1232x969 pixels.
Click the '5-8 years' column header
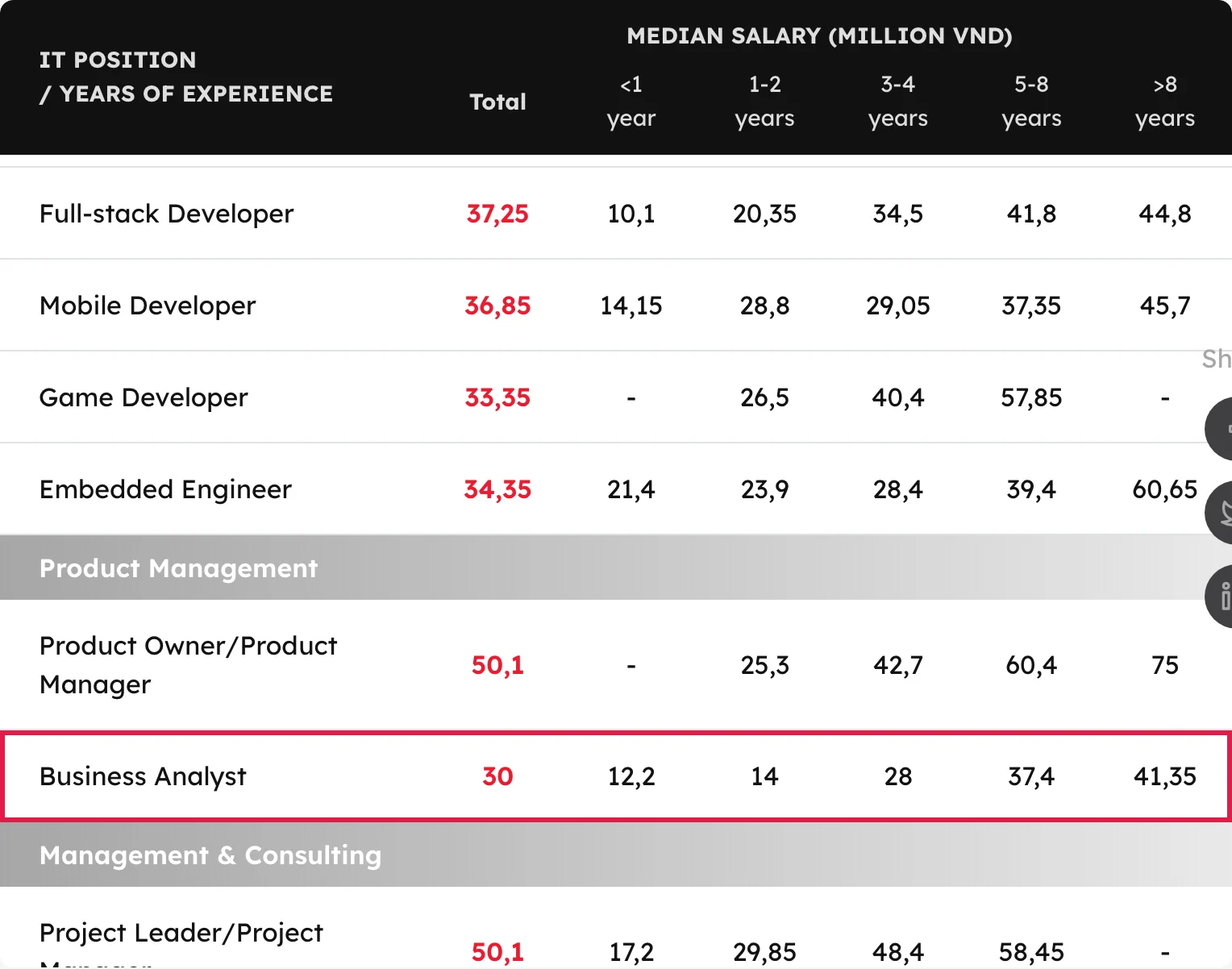[1031, 102]
